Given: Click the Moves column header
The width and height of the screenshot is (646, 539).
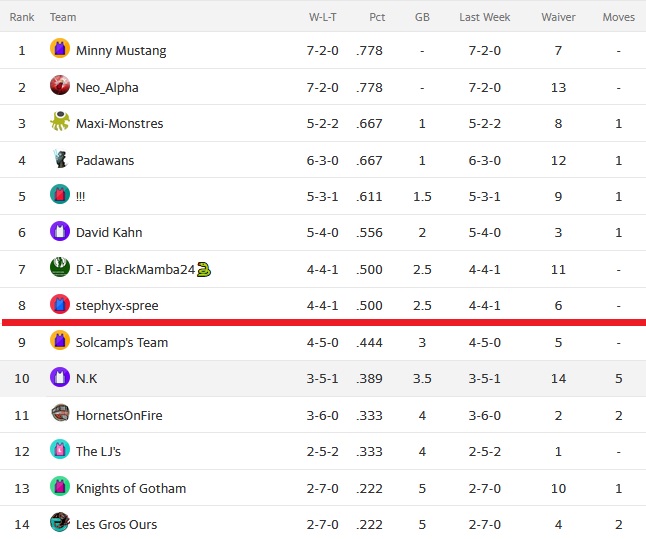Looking at the screenshot, I should point(618,17).
